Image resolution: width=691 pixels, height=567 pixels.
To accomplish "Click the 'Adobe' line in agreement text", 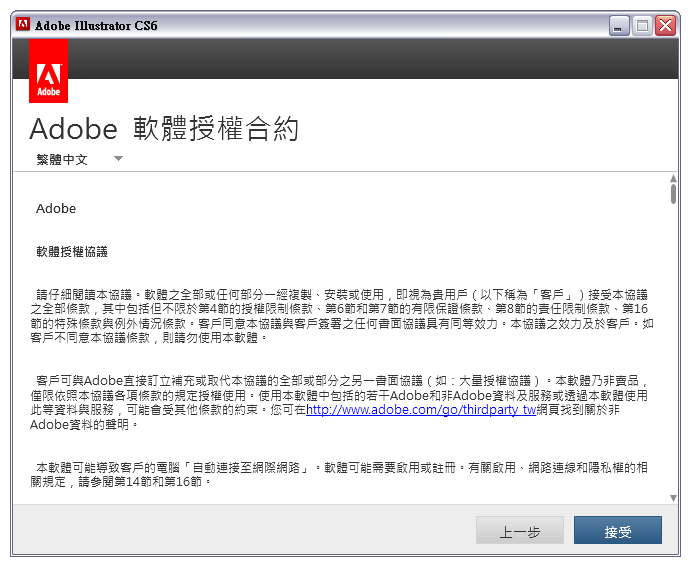I will pyautogui.click(x=56, y=208).
